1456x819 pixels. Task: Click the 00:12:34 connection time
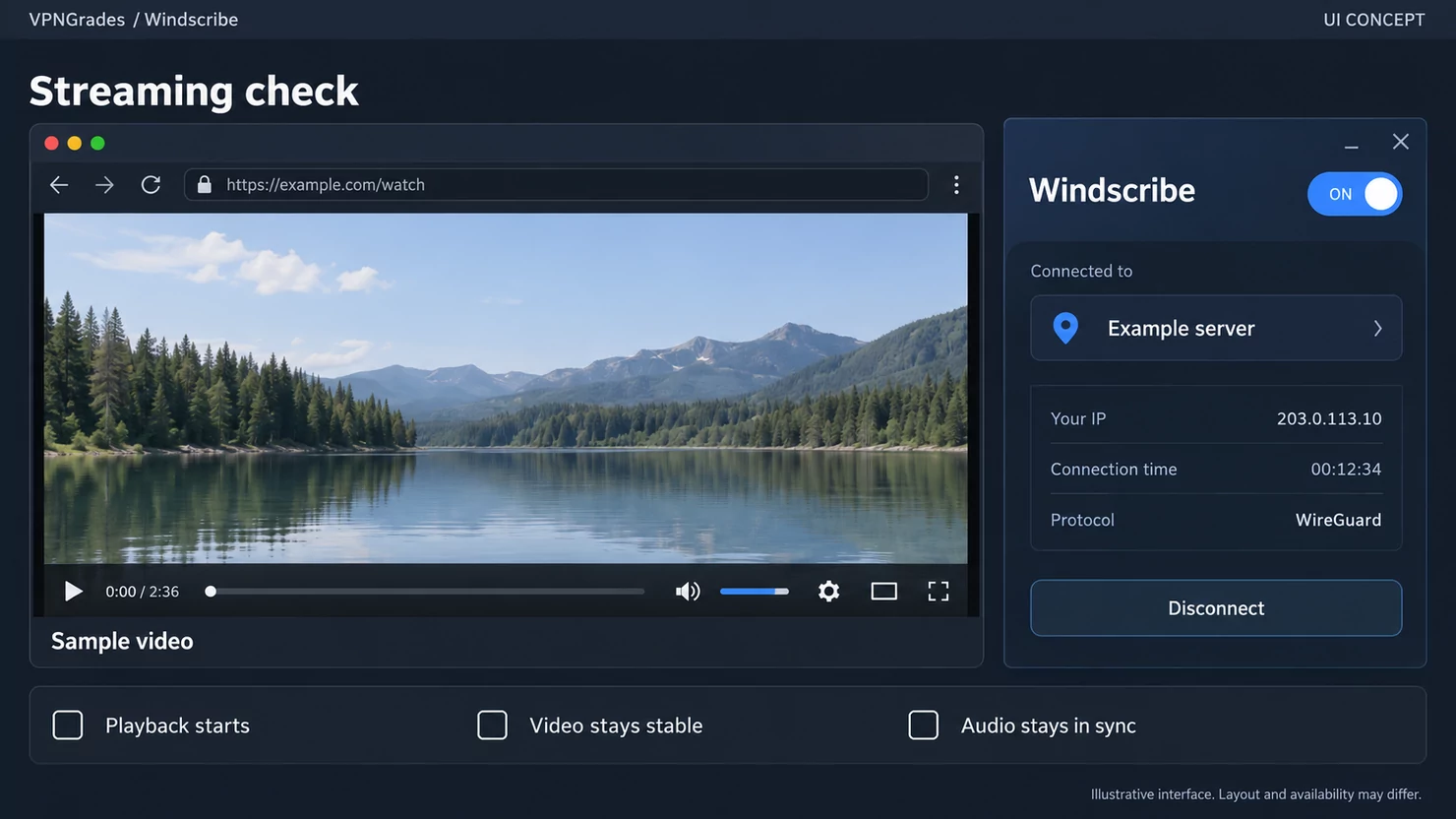pyautogui.click(x=1346, y=470)
